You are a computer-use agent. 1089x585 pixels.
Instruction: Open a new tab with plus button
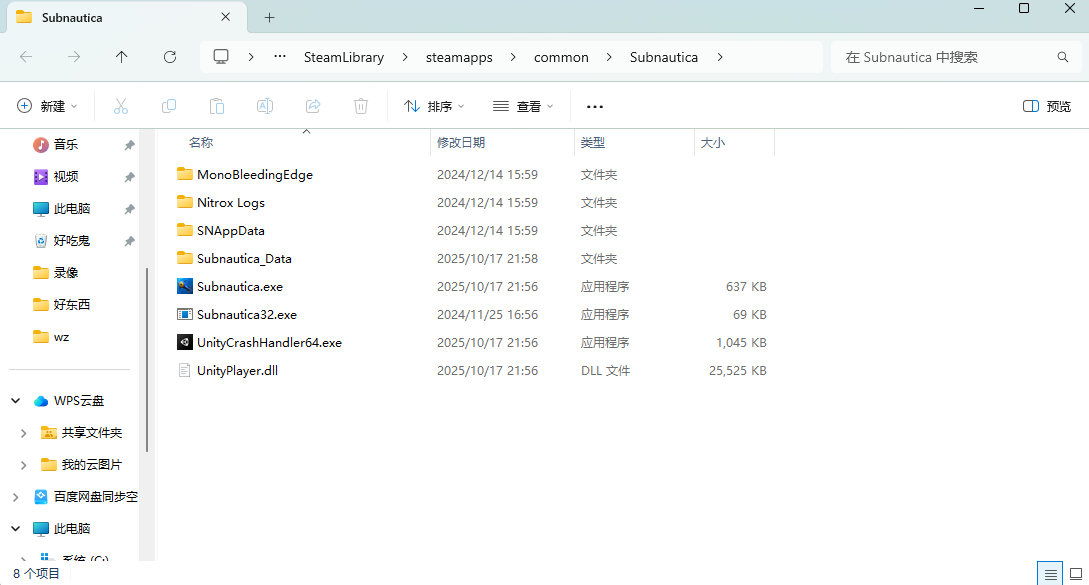pos(269,17)
